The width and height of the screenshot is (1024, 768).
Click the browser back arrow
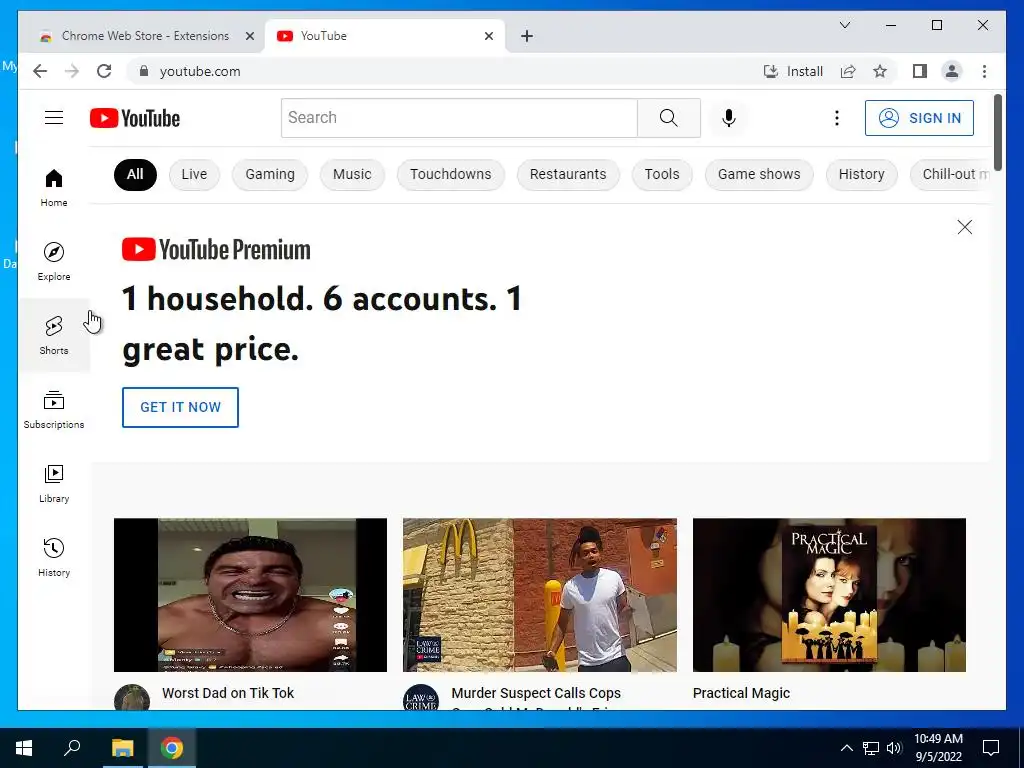40,71
